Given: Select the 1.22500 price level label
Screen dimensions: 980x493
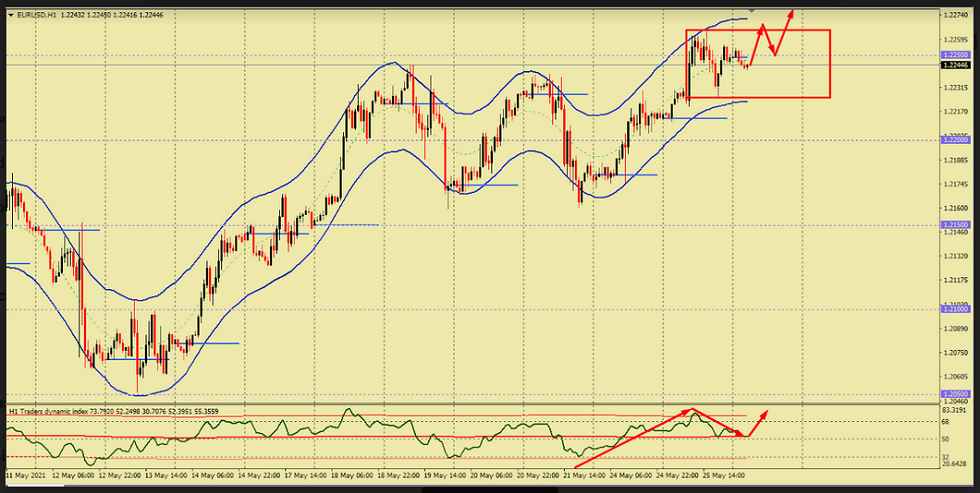Looking at the screenshot, I should [956, 54].
